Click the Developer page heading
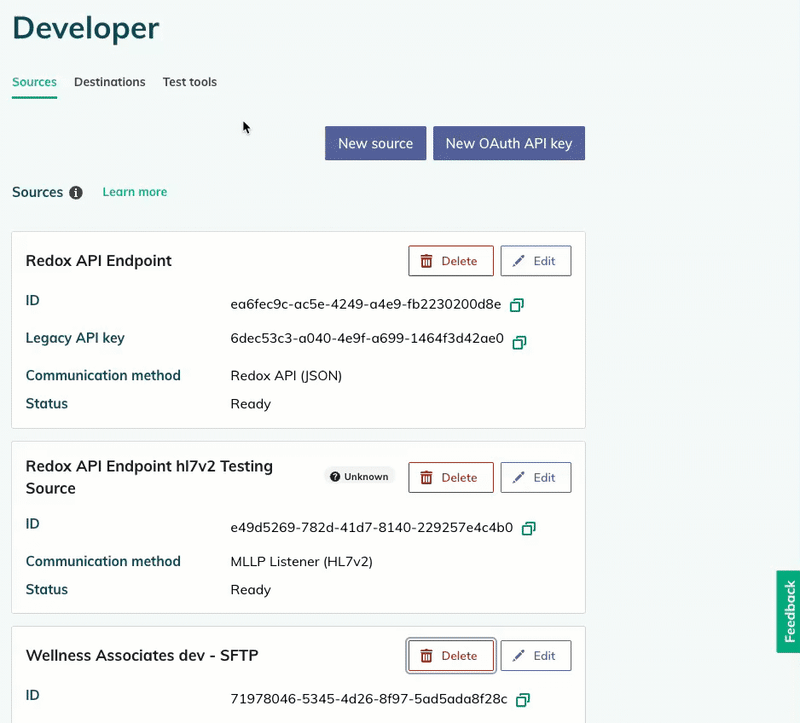The height and width of the screenshot is (723, 800). [x=86, y=28]
